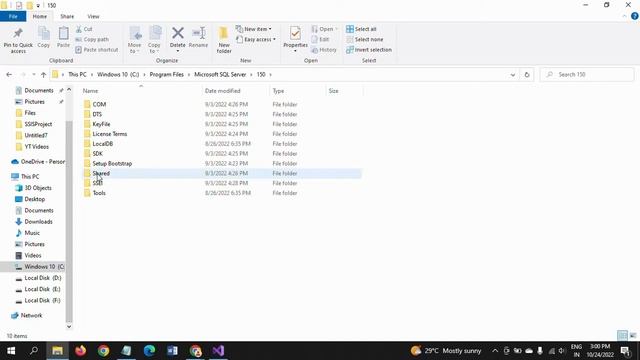Click the Open button in ribbon

pos(324,29)
